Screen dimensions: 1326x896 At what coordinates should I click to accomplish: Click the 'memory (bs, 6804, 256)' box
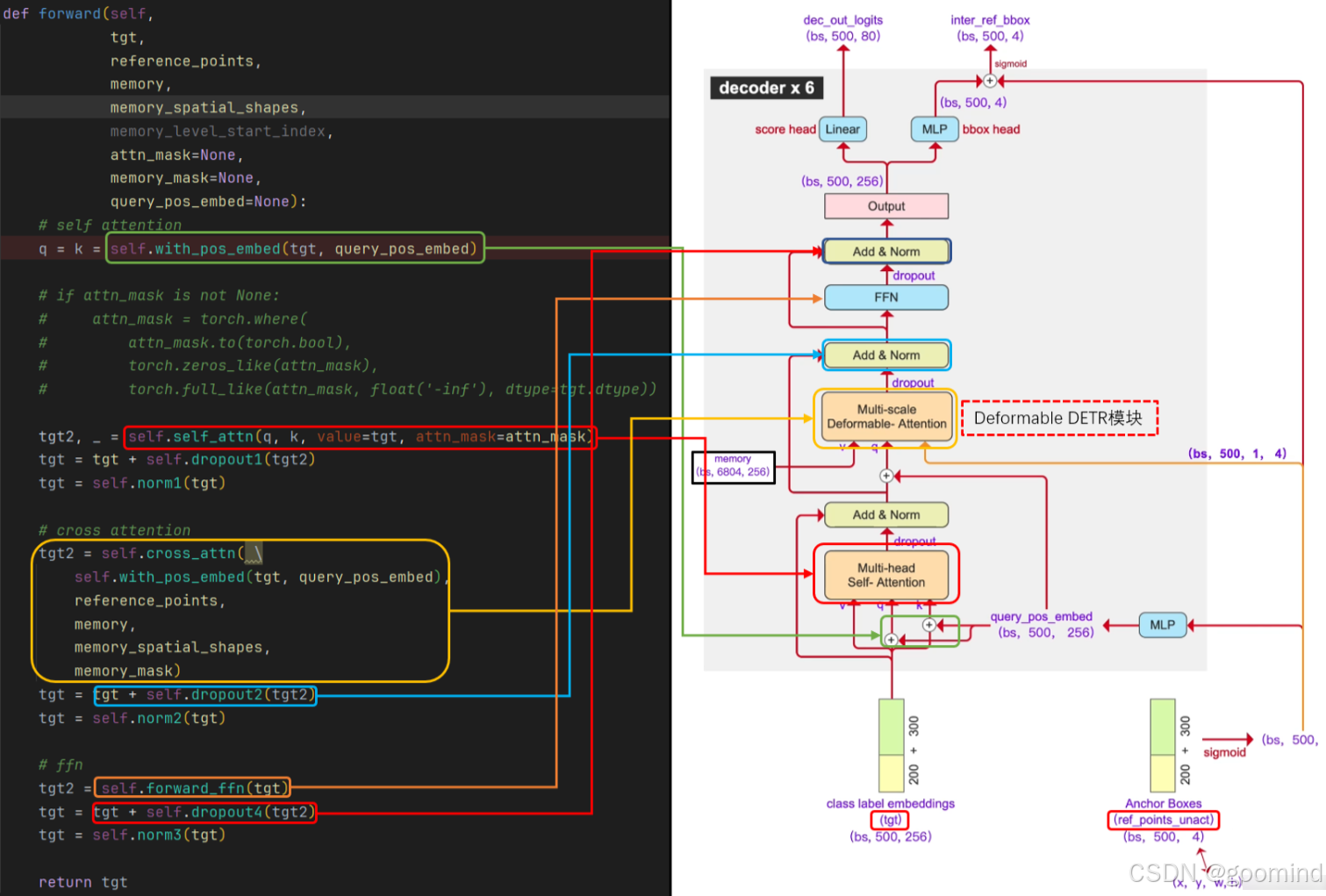734,467
